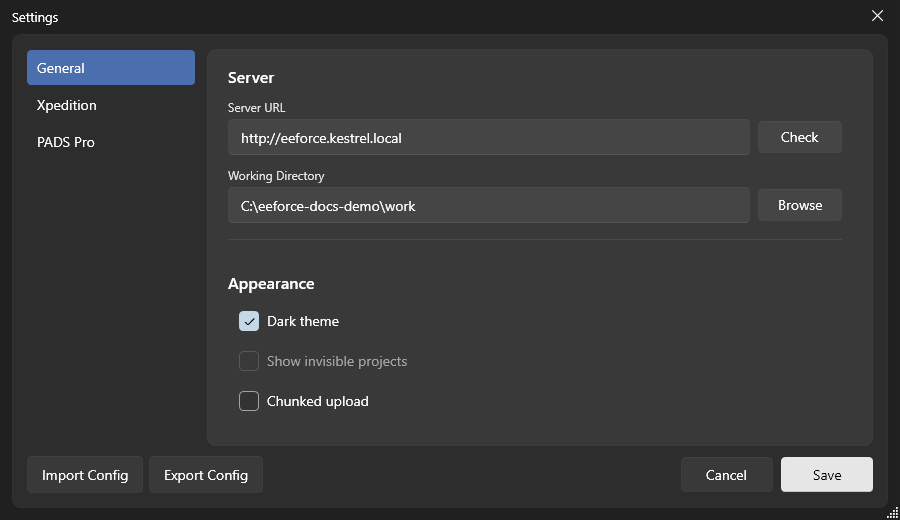Enable the Chunked upload checkbox

pyautogui.click(x=249, y=401)
